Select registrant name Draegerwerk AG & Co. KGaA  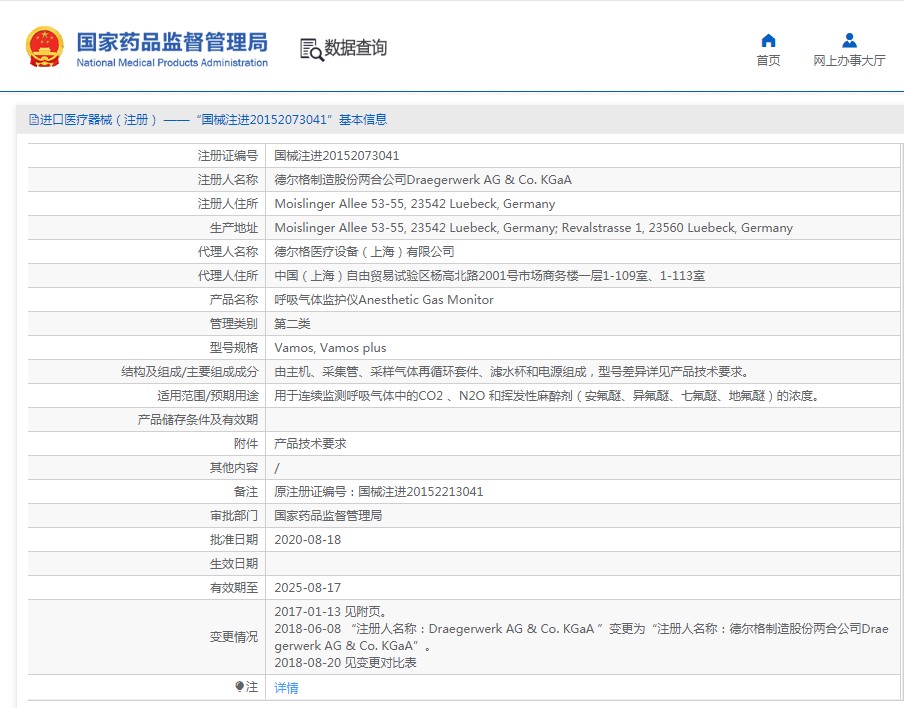tap(423, 180)
